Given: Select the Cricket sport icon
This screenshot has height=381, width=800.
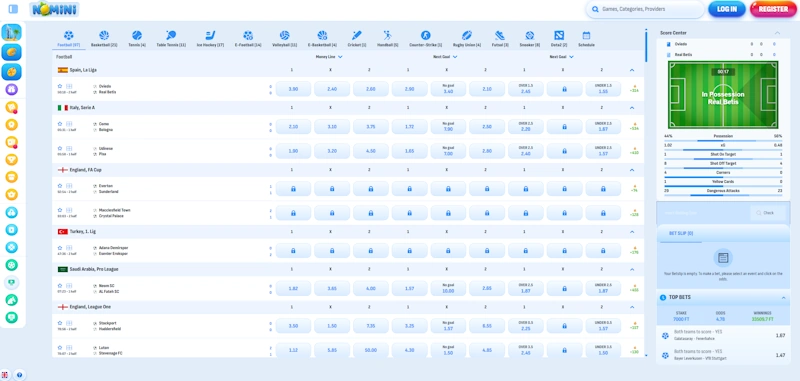Looking at the screenshot, I should pos(357,35).
